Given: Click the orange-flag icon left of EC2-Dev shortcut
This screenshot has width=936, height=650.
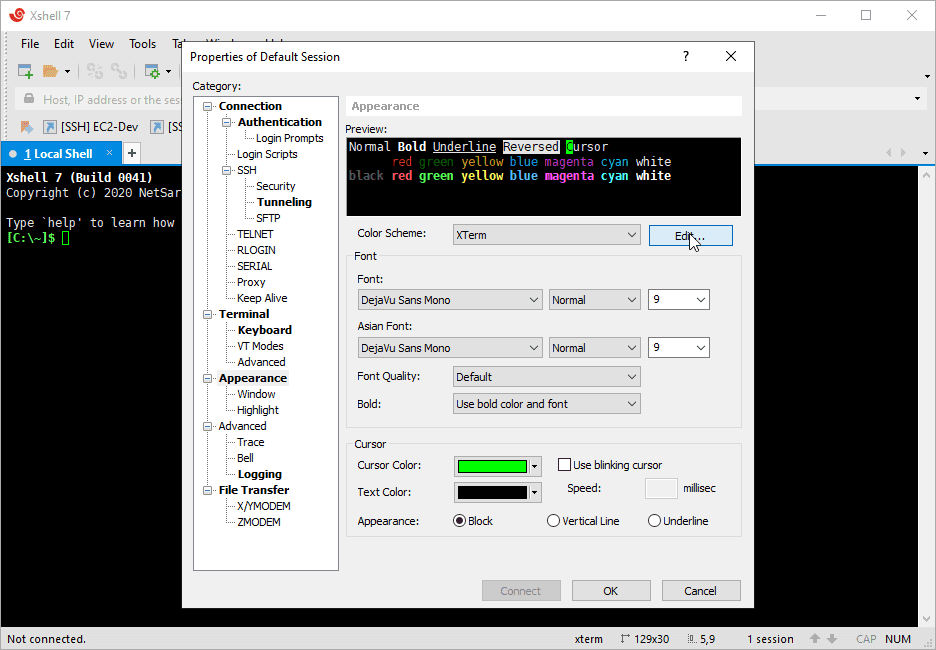Looking at the screenshot, I should pyautogui.click(x=27, y=127).
